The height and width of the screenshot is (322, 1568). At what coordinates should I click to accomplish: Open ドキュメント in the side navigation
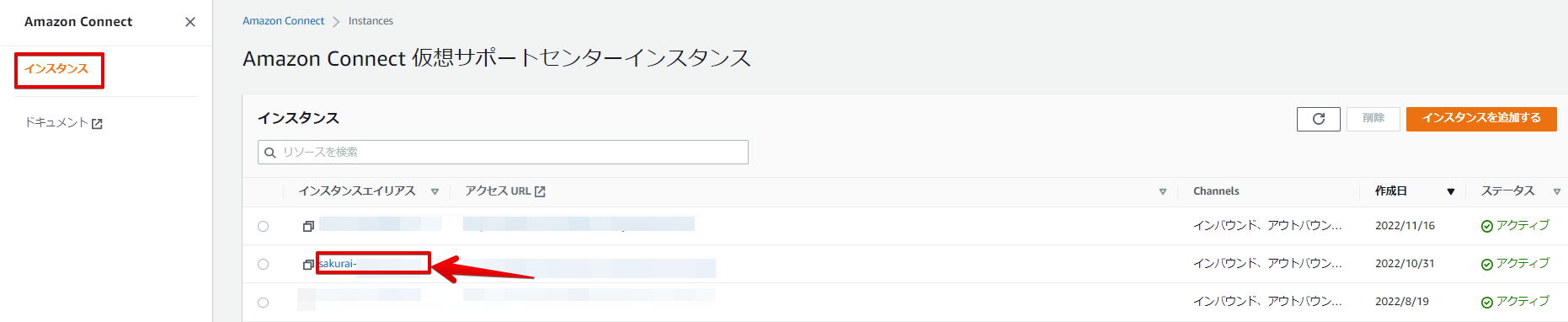pos(56,123)
